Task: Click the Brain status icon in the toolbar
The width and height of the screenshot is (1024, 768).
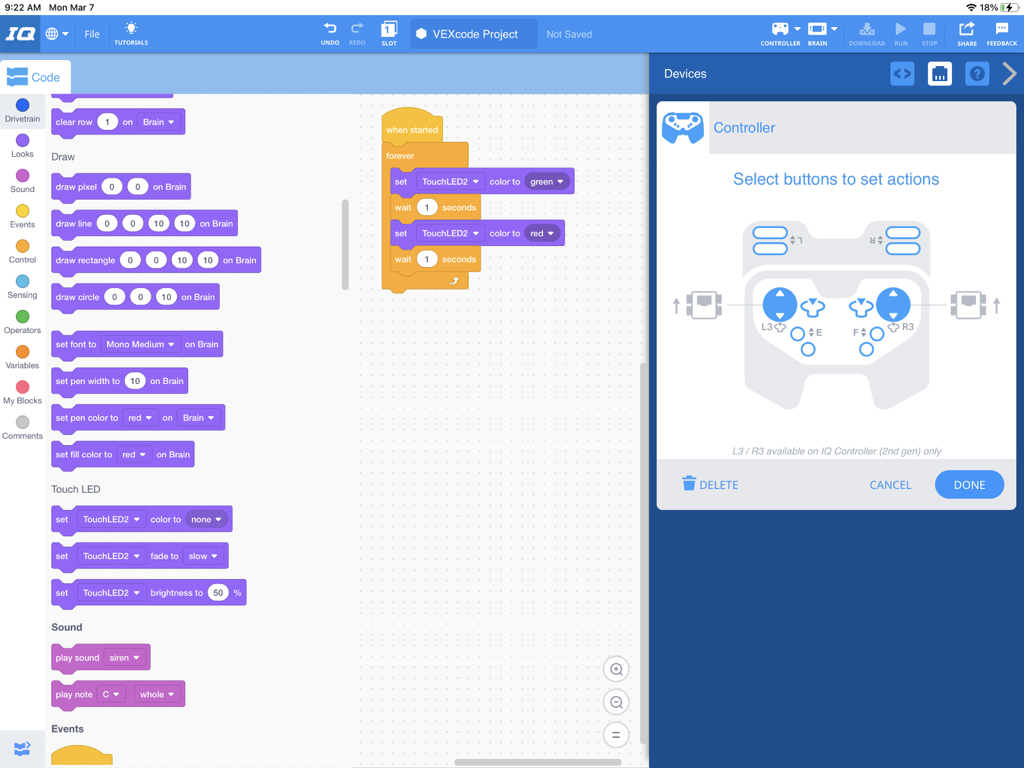Action: tap(818, 33)
